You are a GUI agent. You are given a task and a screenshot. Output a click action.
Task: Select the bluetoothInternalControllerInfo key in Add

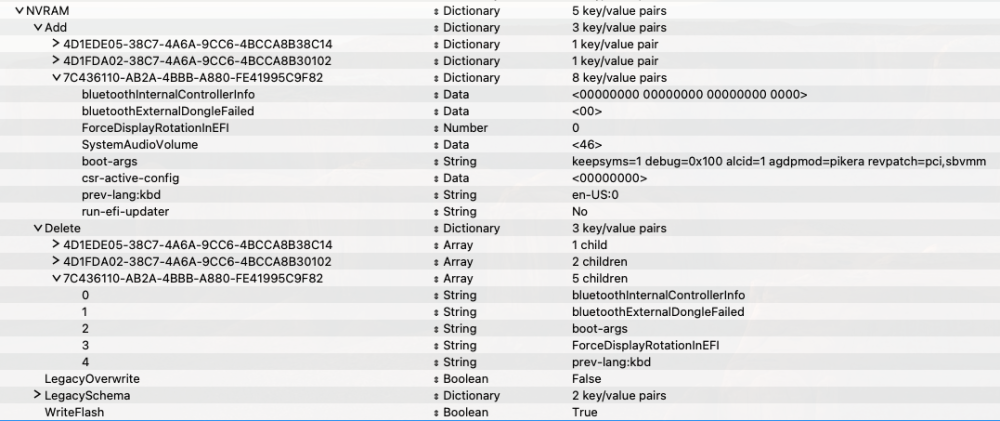click(168, 94)
